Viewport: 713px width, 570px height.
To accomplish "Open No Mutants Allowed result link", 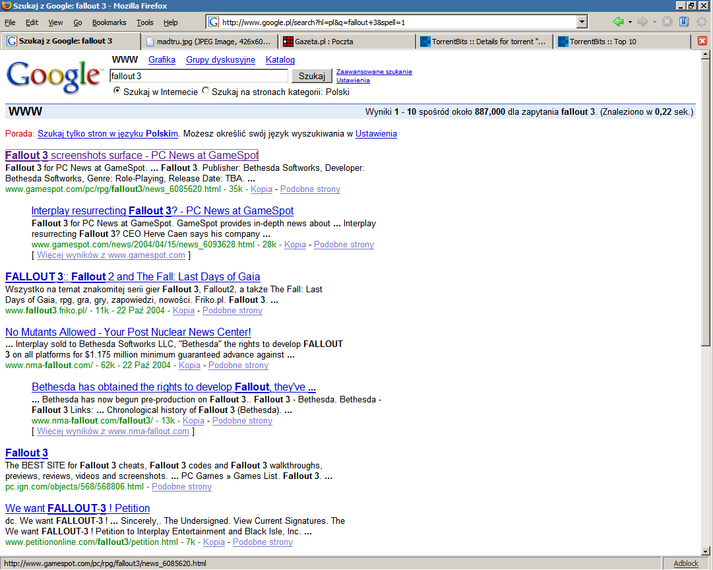I will point(128,332).
